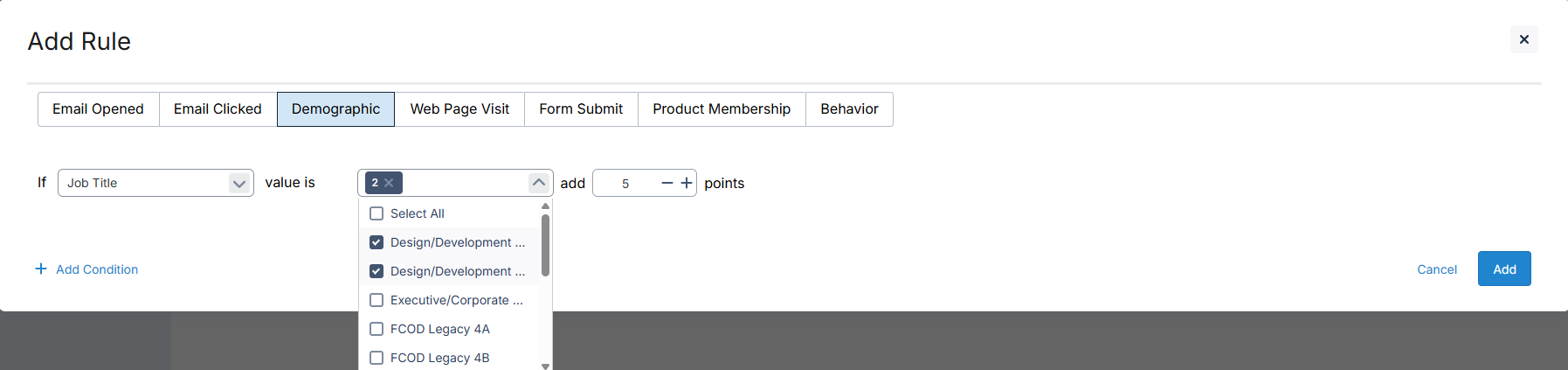1568x370 pixels.
Task: Decrease points with the minus icon
Action: click(667, 183)
